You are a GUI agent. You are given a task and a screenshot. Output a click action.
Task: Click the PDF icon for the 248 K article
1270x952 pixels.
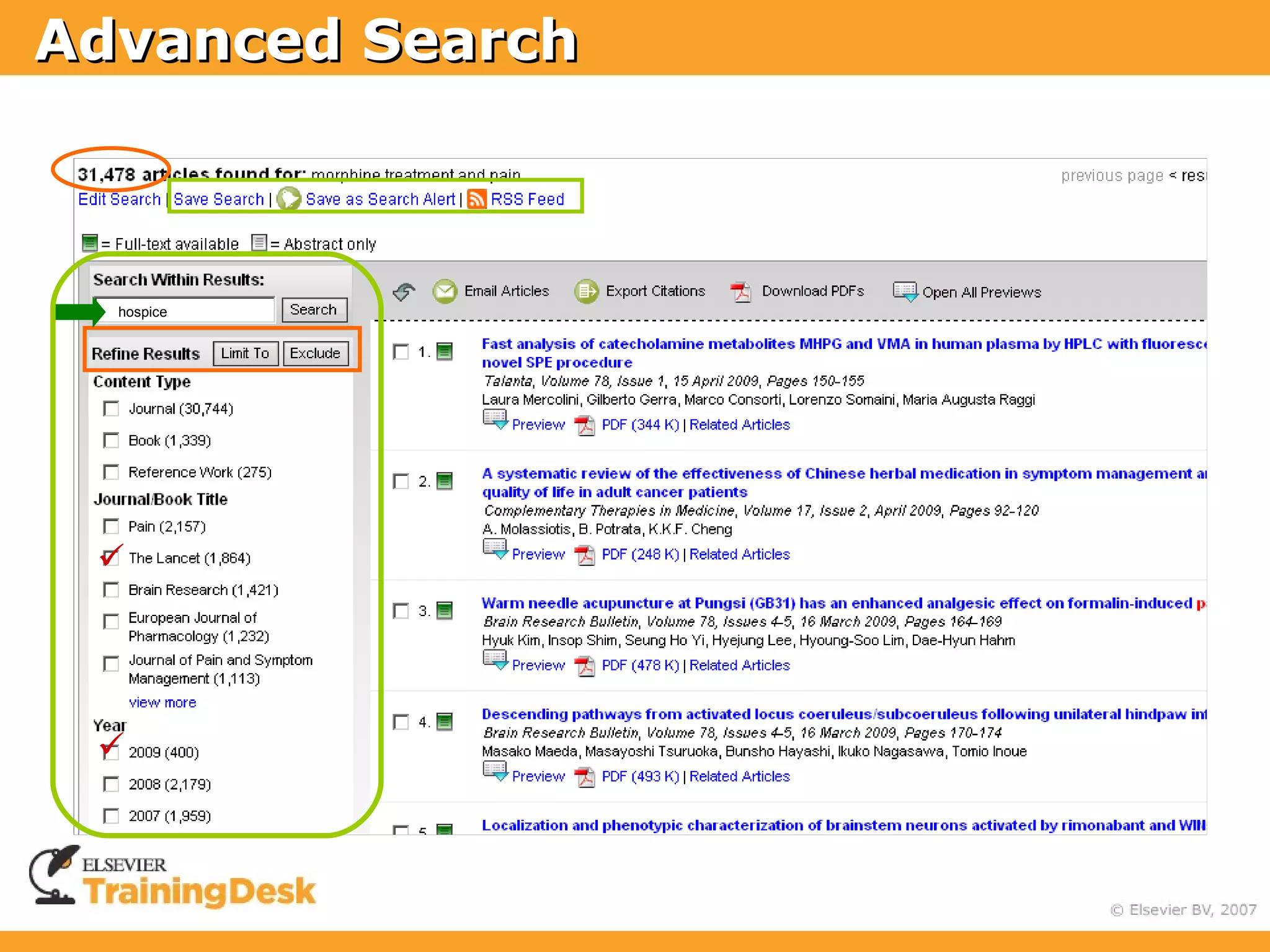[x=584, y=555]
